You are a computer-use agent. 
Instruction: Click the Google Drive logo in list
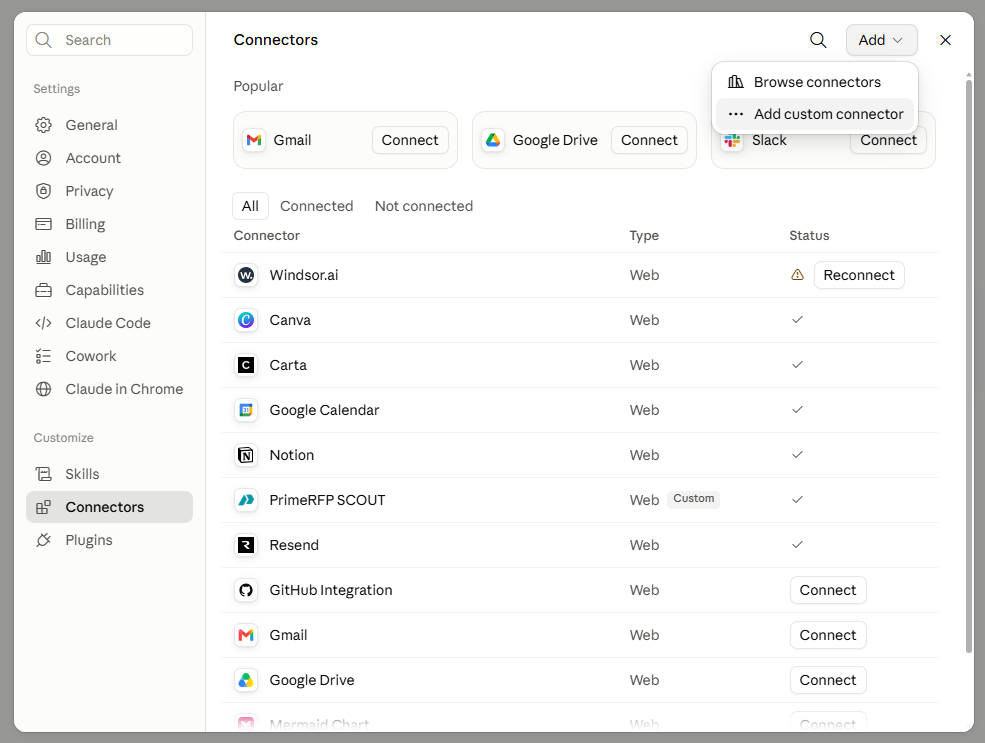pos(246,680)
